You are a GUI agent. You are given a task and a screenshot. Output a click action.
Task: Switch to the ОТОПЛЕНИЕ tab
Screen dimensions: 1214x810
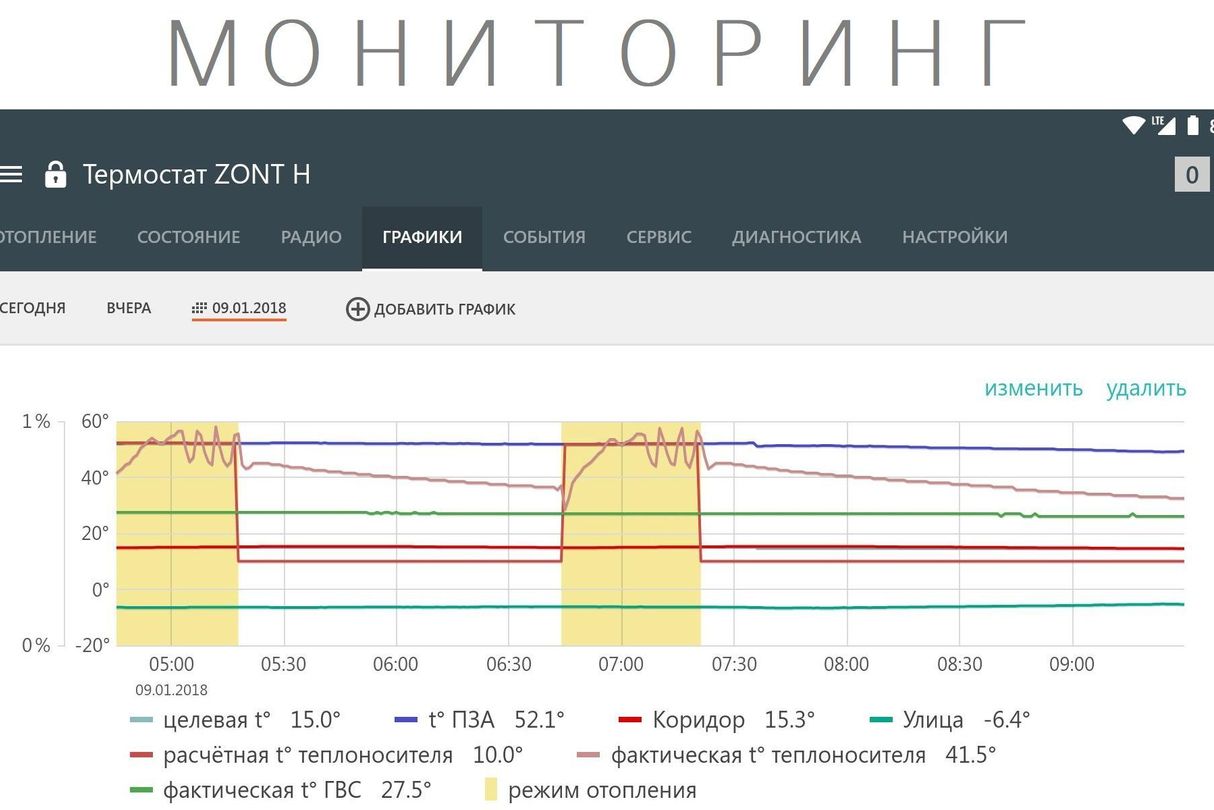pos(46,237)
